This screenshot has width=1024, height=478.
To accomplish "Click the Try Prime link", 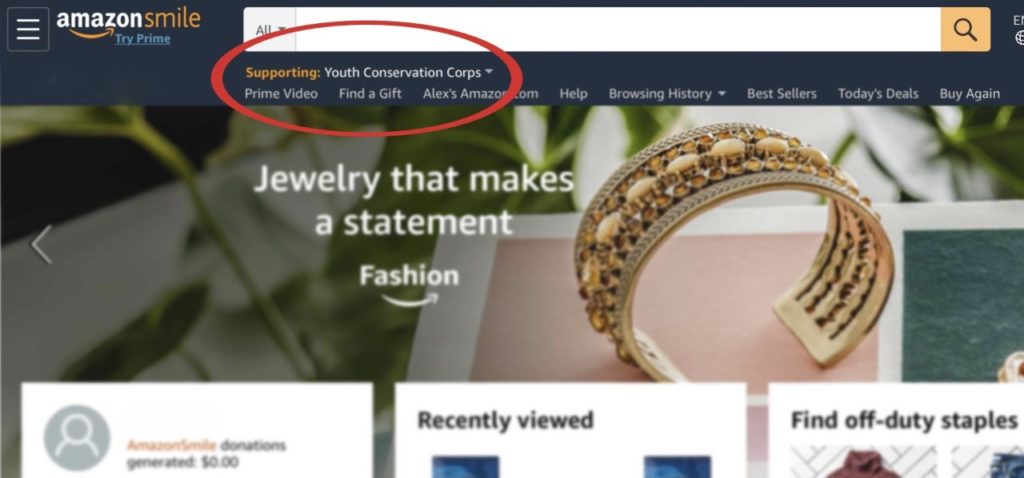I will pyautogui.click(x=142, y=39).
